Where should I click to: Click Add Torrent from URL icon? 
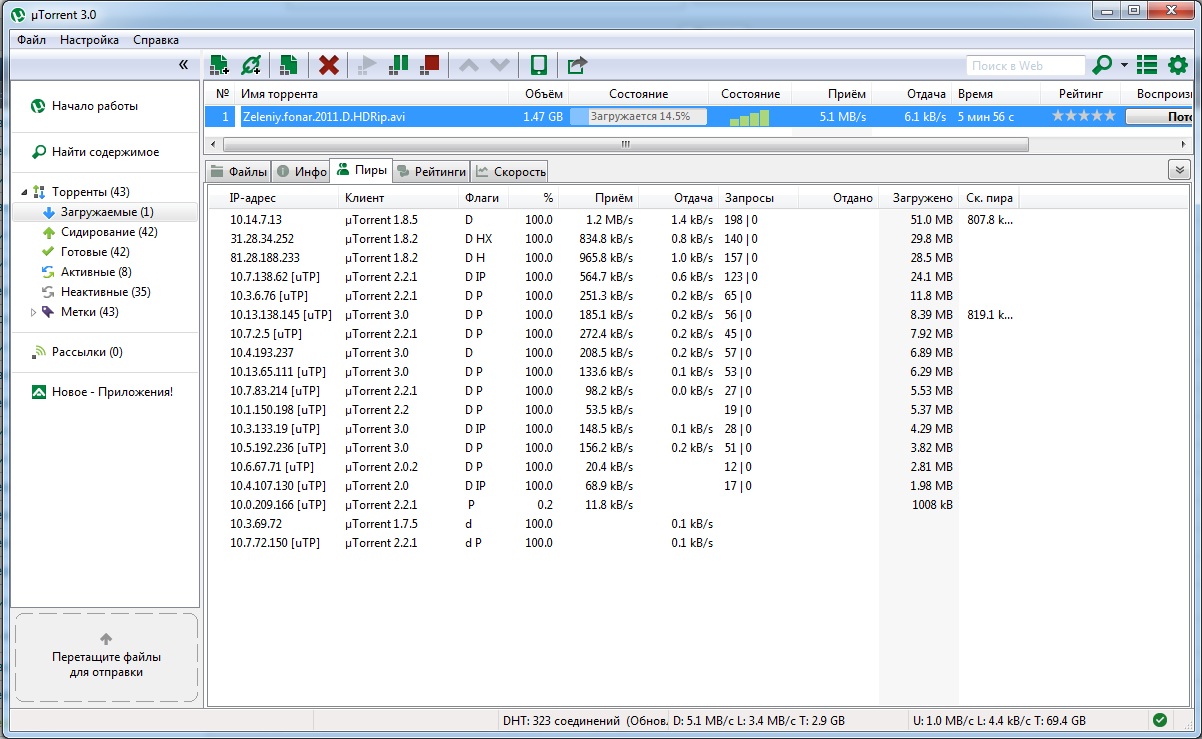pyautogui.click(x=251, y=65)
